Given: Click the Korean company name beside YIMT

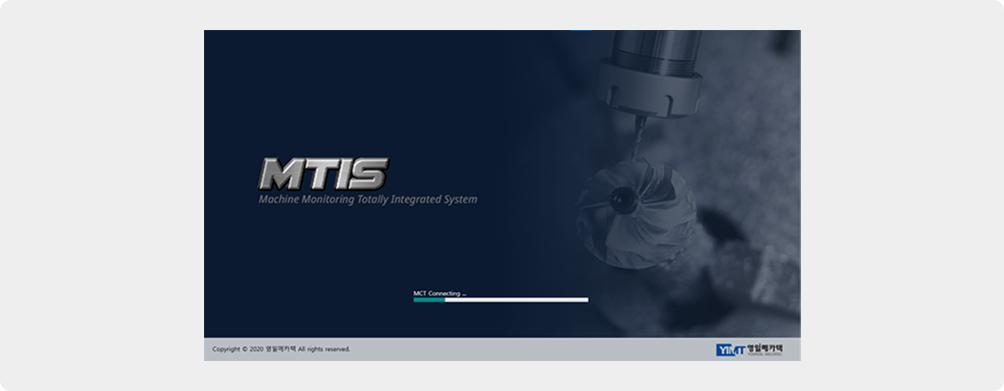Looking at the screenshot, I should pyautogui.click(x=765, y=347).
